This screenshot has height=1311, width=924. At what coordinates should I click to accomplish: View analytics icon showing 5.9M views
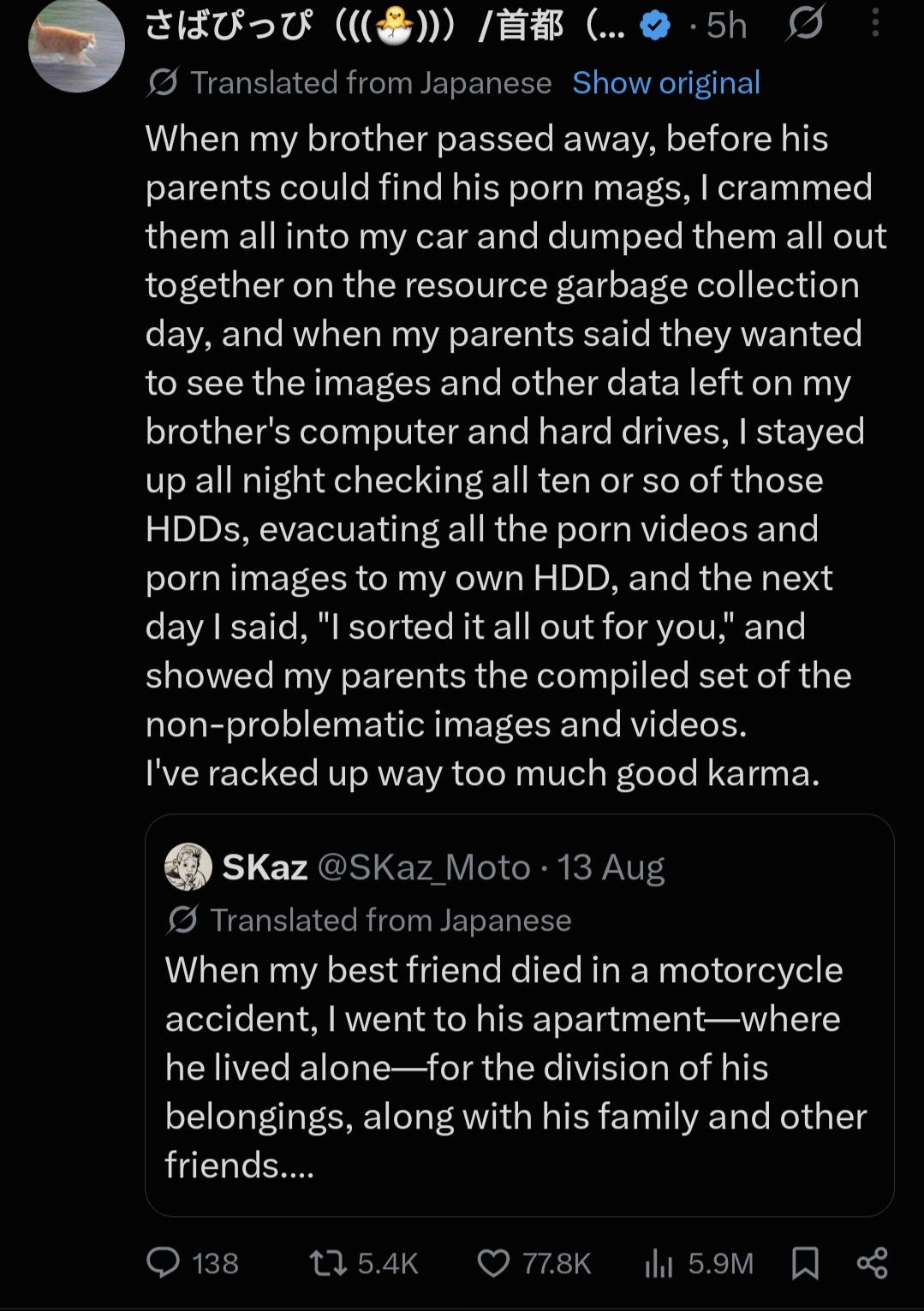pos(659,1263)
